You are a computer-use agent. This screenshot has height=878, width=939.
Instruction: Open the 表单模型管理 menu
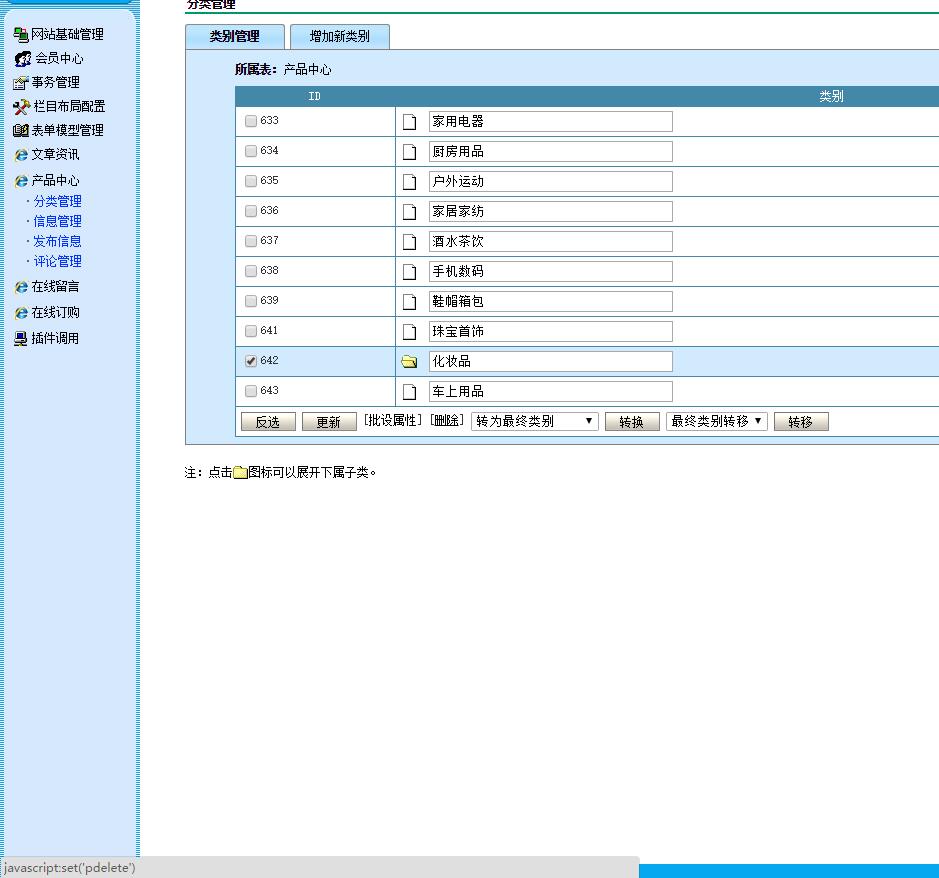68,131
